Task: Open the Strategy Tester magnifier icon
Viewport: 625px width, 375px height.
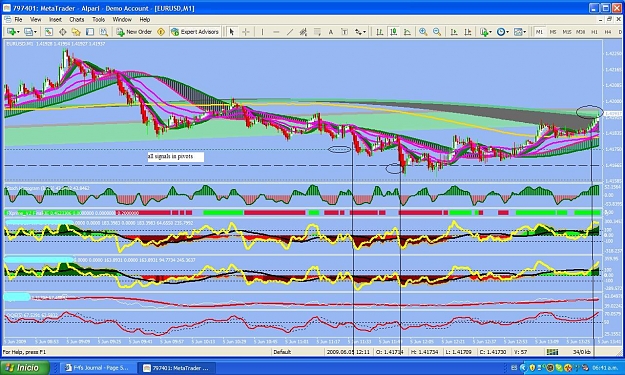Action: [104, 32]
